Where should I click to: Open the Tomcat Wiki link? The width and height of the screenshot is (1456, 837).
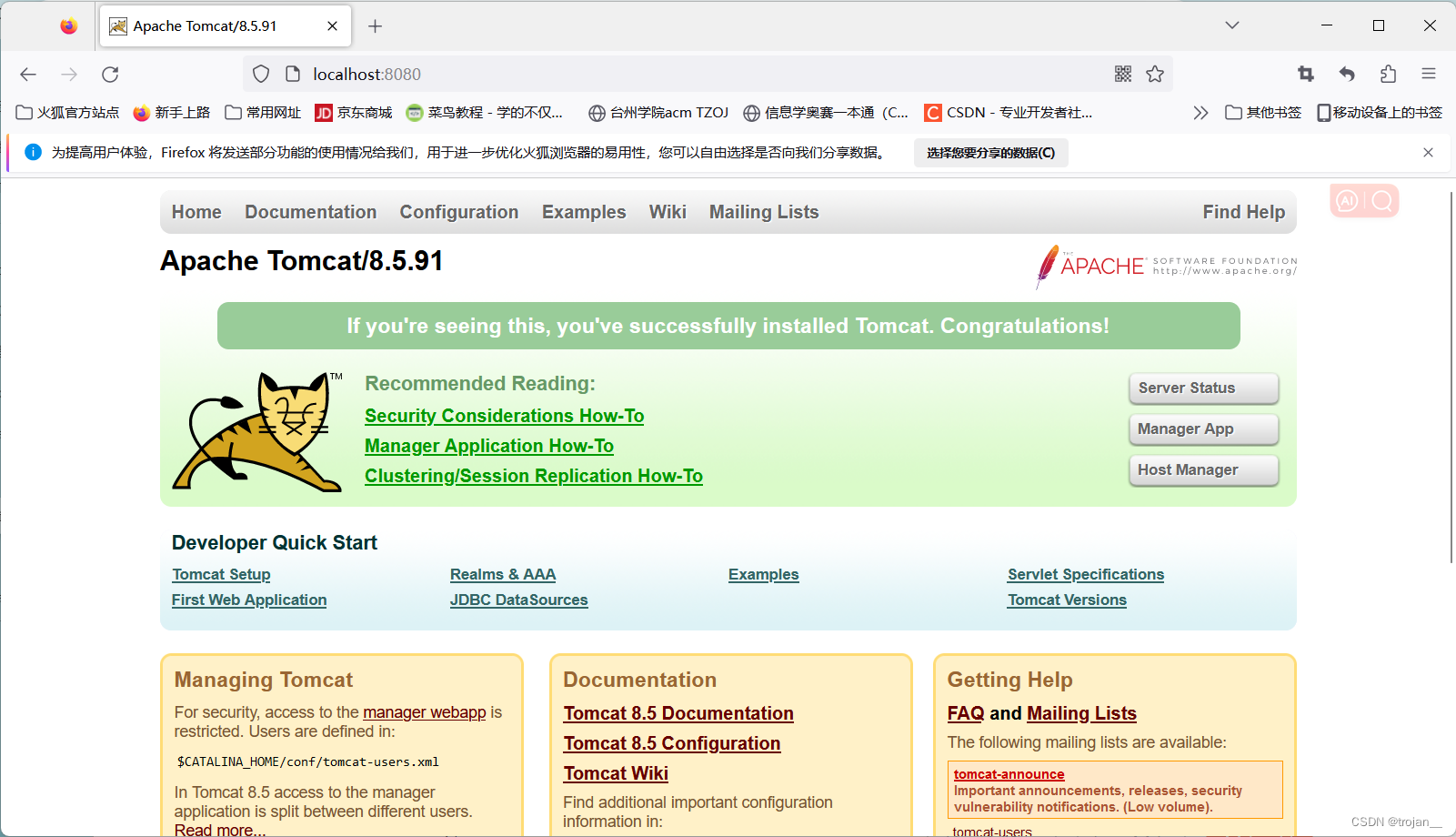616,773
